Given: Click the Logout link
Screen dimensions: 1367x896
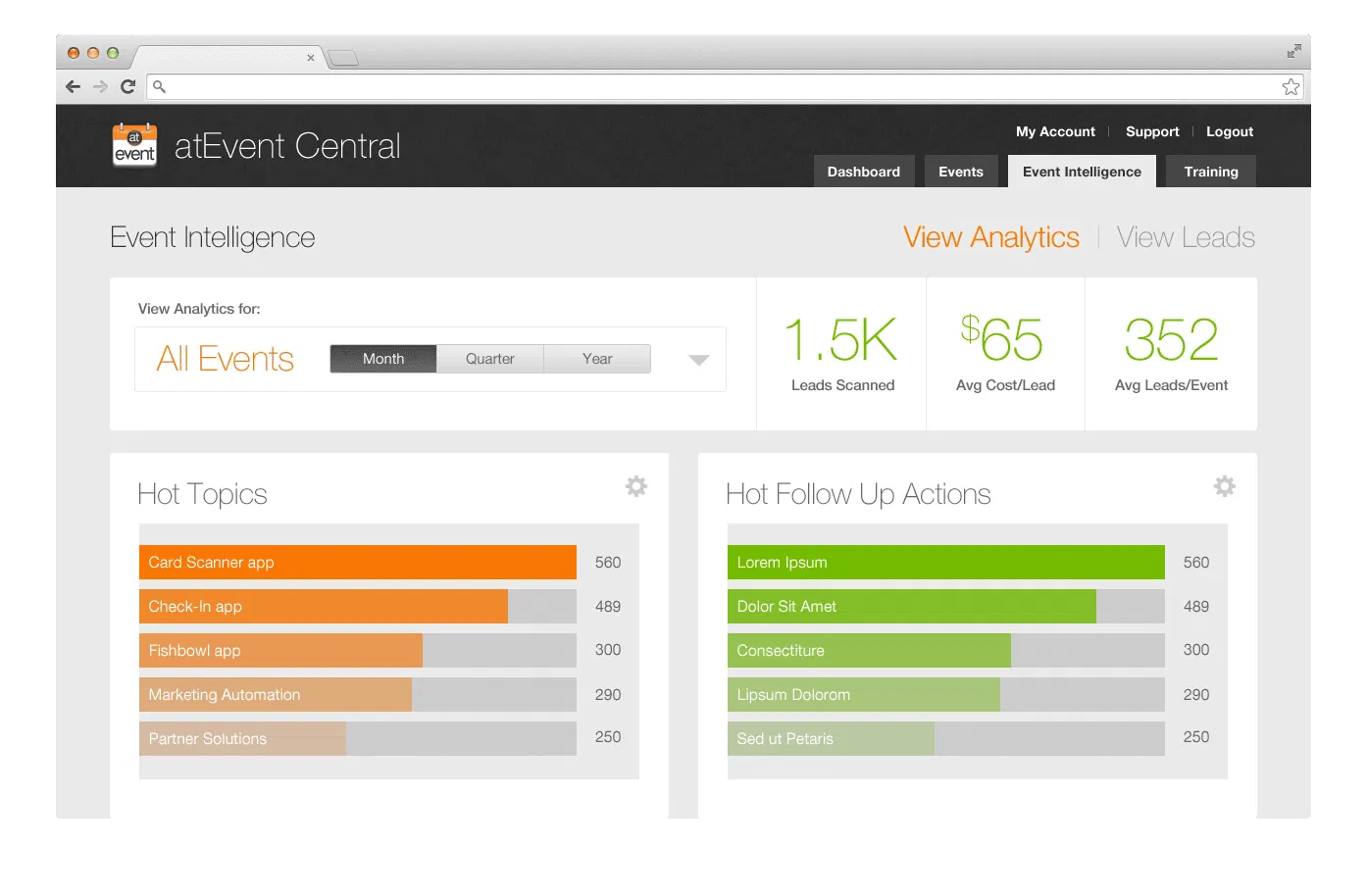Looking at the screenshot, I should pyautogui.click(x=1229, y=131).
